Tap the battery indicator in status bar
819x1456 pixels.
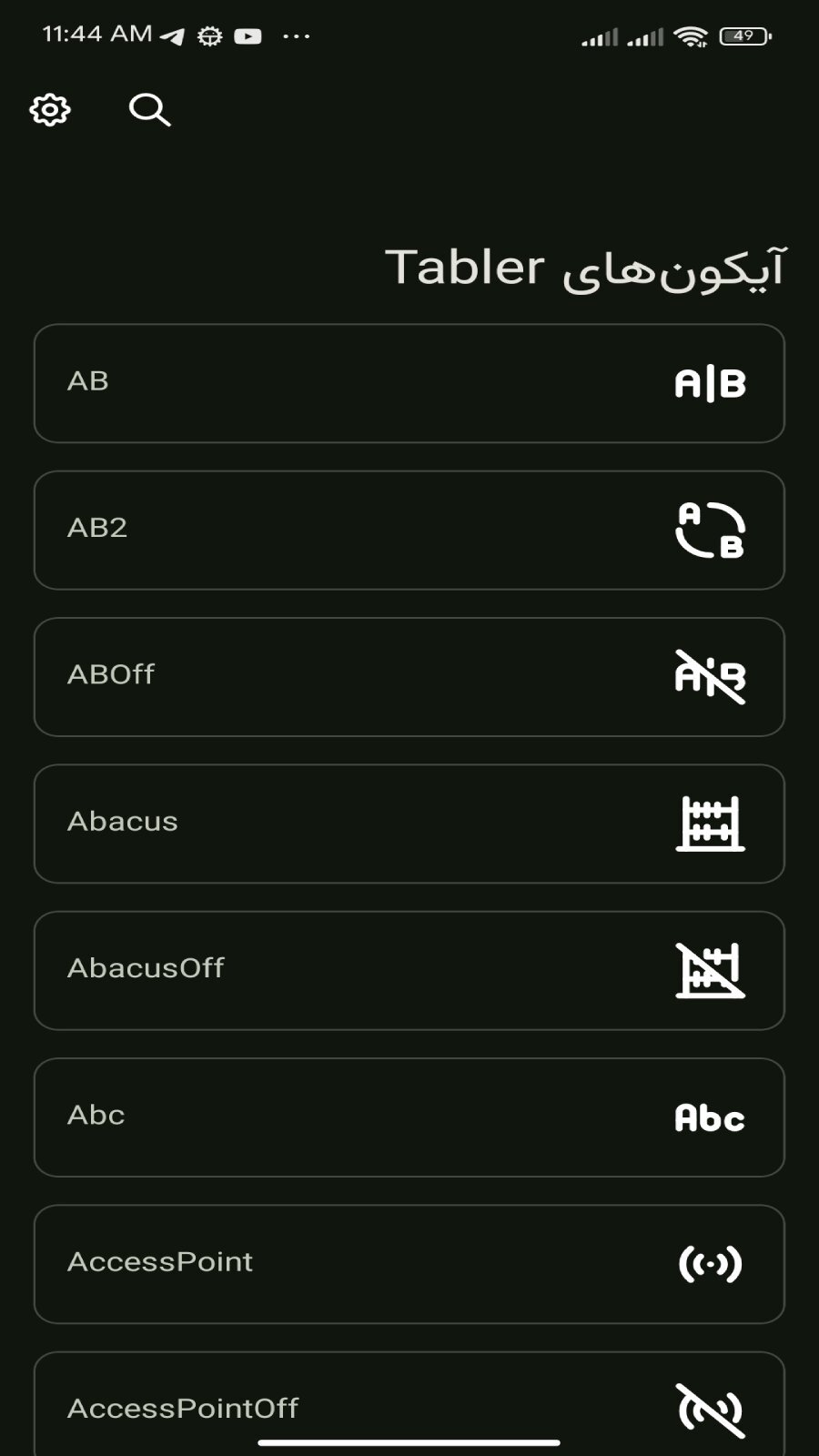(x=745, y=36)
